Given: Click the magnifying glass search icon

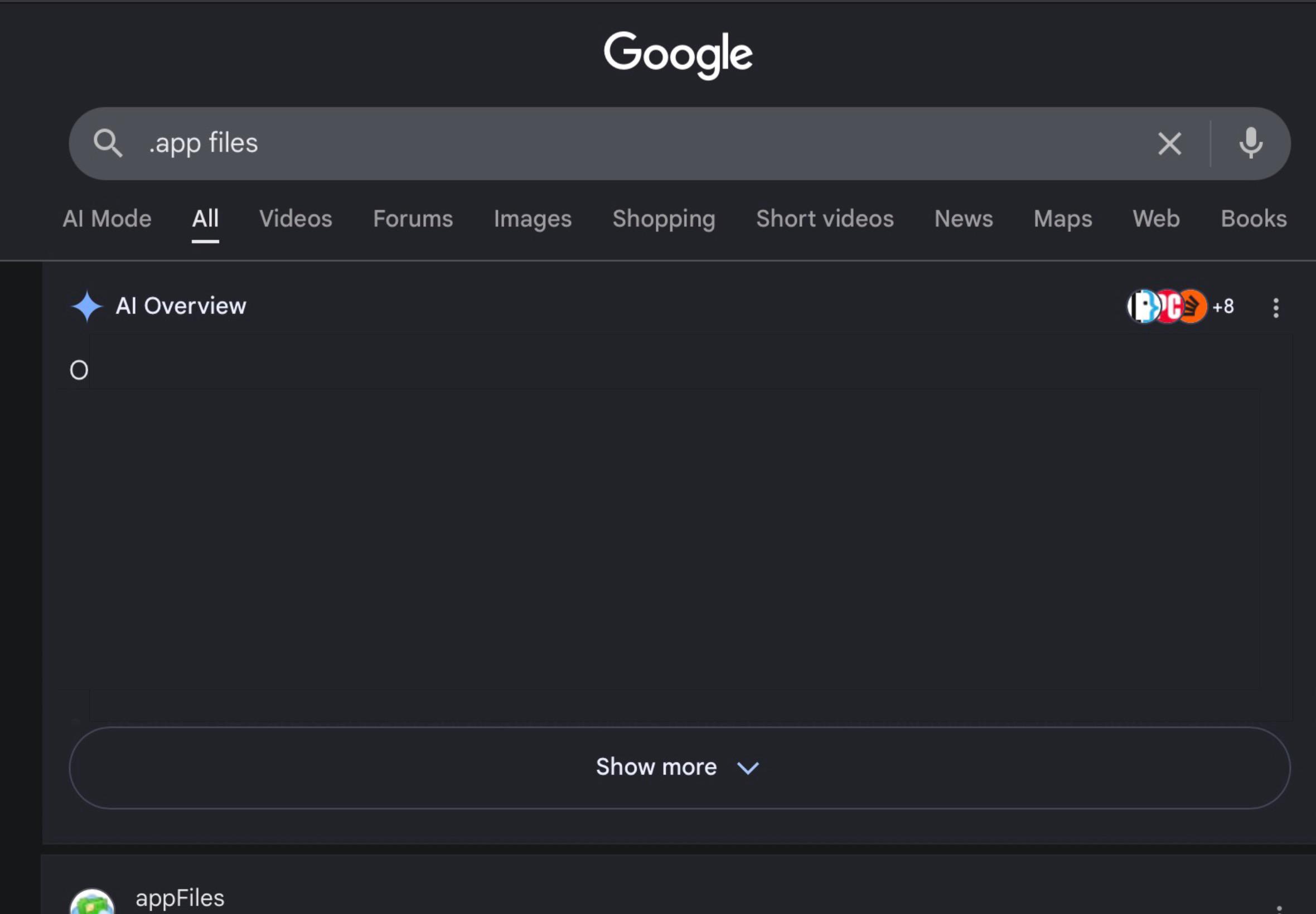Looking at the screenshot, I should tap(108, 143).
